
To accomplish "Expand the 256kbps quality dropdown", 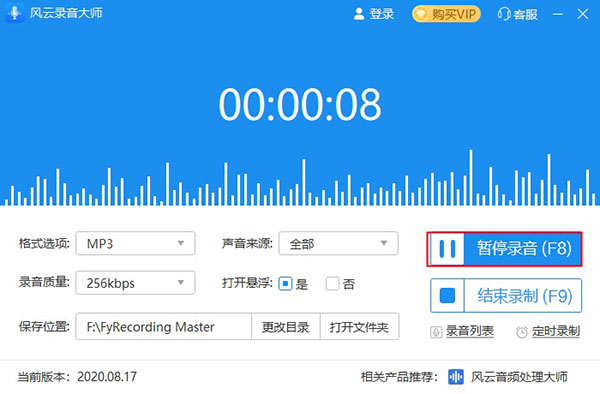I will [135, 283].
